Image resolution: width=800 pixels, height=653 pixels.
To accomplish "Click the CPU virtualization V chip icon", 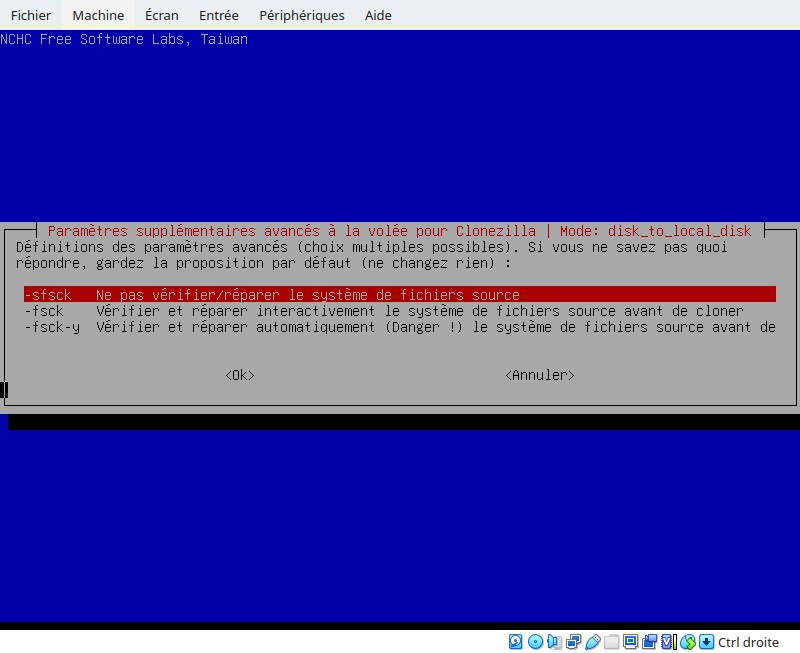I will click(x=668, y=641).
